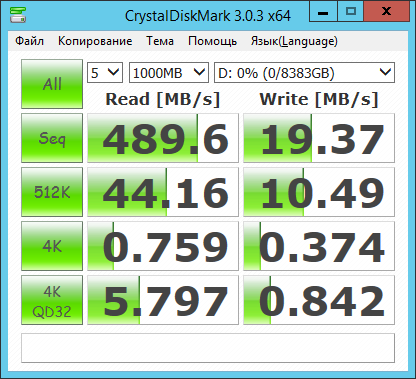This screenshot has width=416, height=379.
Task: Select the 4K QD32 read result 5.797
Action: tap(163, 300)
